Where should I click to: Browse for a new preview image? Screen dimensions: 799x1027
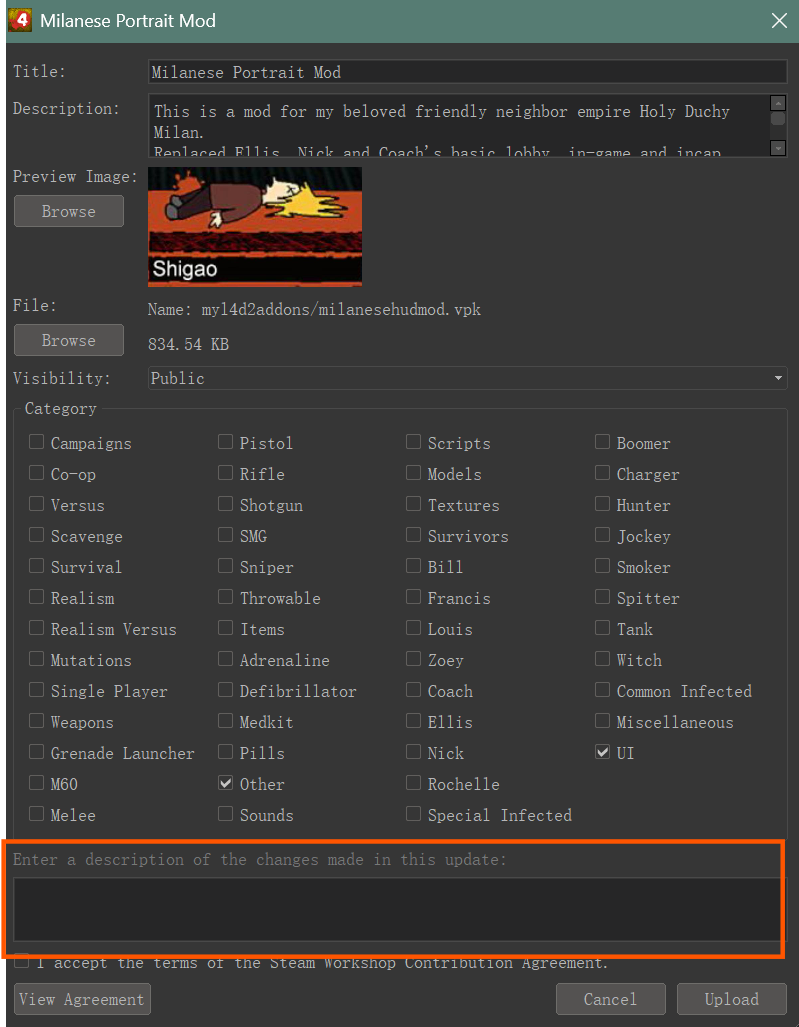(69, 211)
